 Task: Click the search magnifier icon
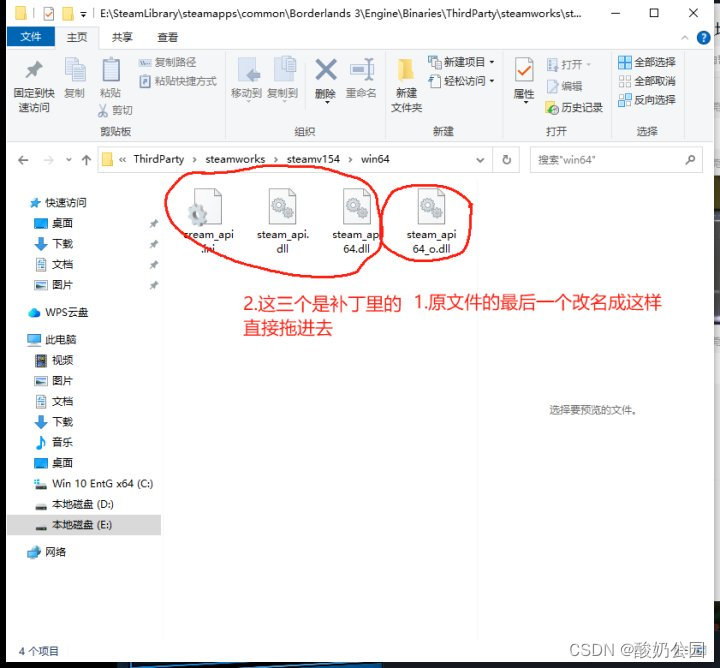pyautogui.click(x=690, y=160)
